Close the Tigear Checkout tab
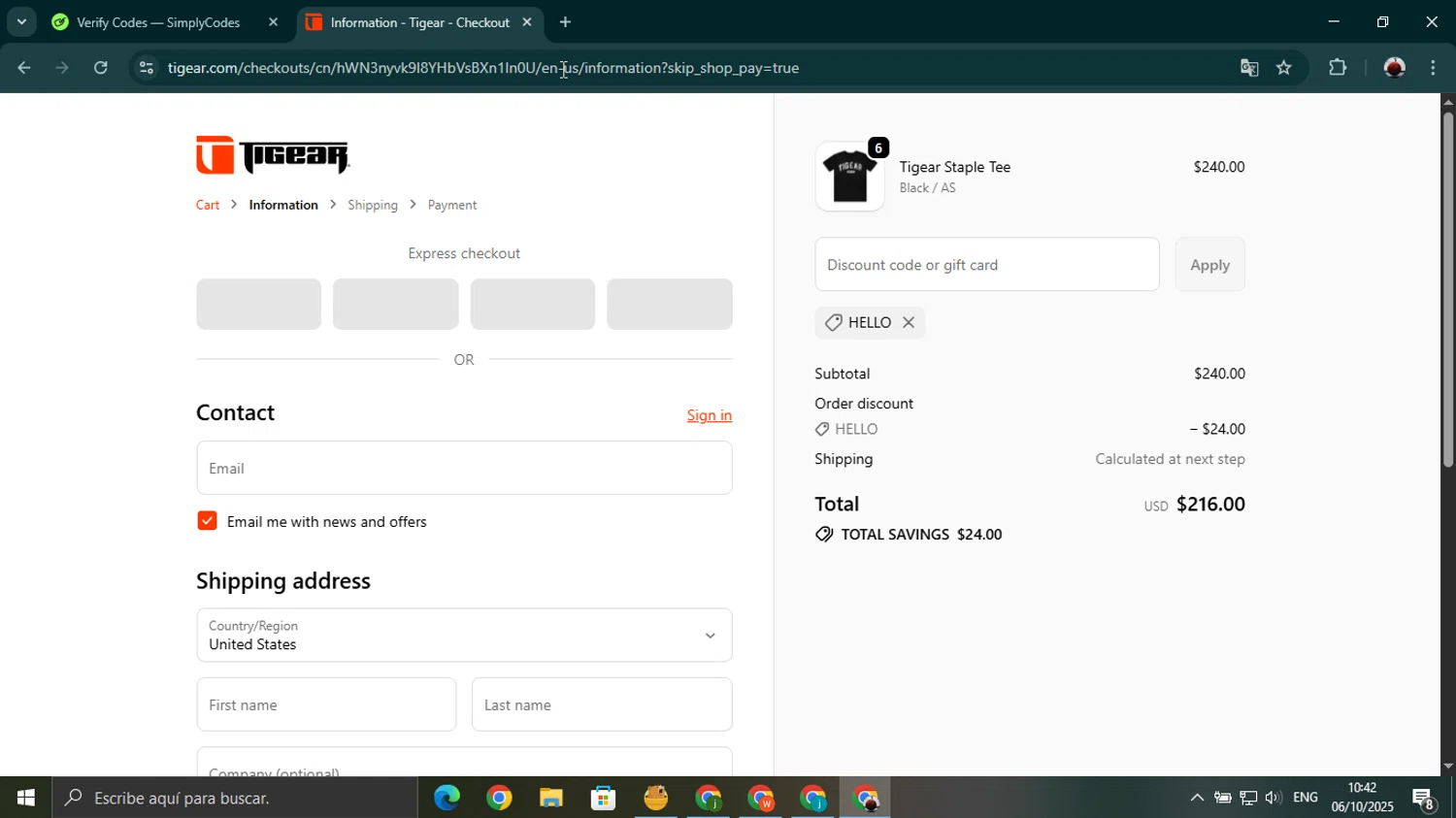This screenshot has height=818, width=1456. point(527,22)
